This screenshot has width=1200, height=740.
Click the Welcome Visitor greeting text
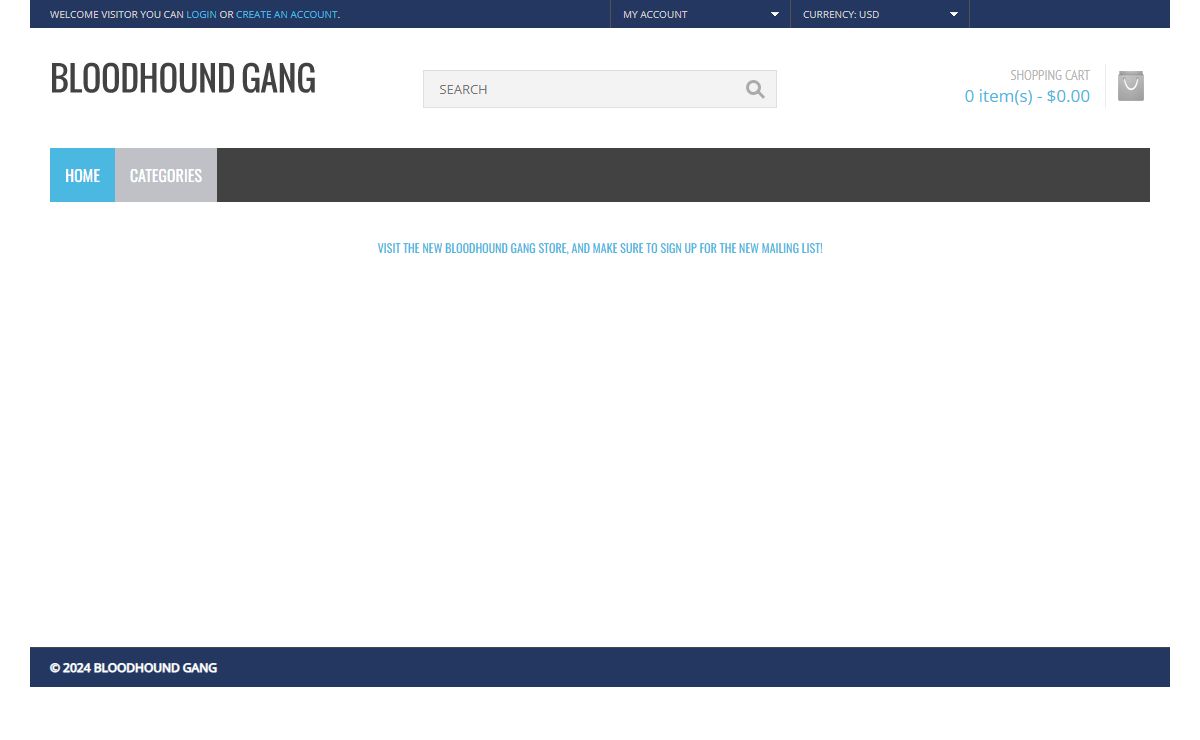click(116, 14)
